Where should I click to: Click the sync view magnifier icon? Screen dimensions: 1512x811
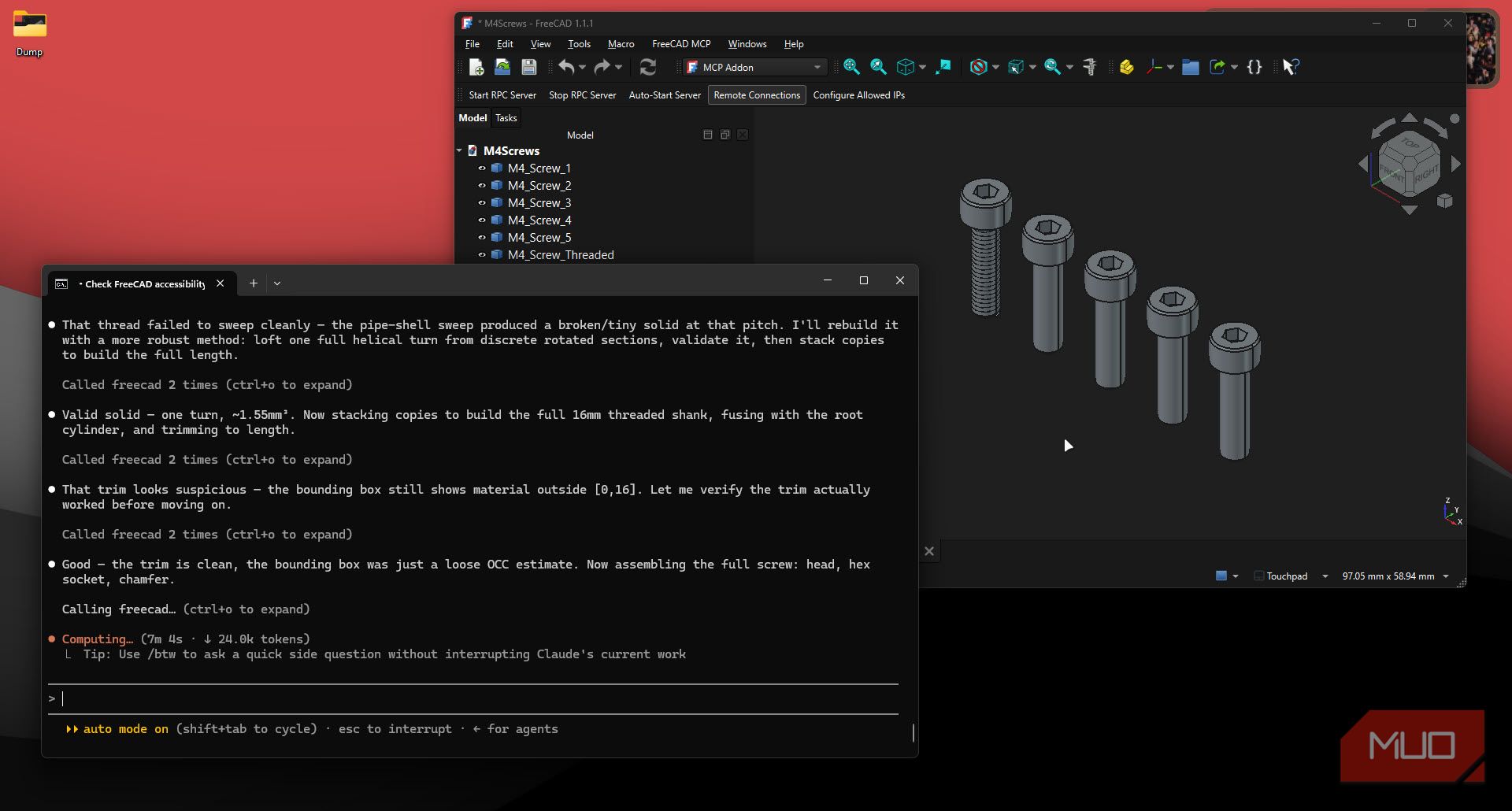coord(1052,67)
